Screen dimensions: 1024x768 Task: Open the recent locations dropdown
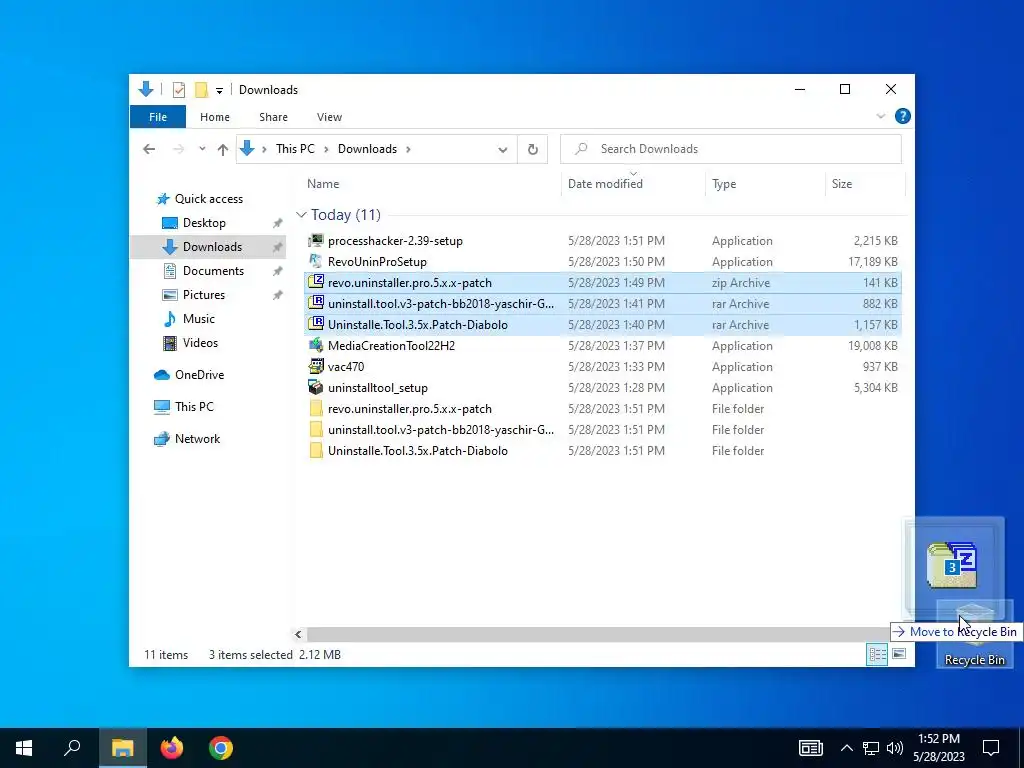coord(202,150)
